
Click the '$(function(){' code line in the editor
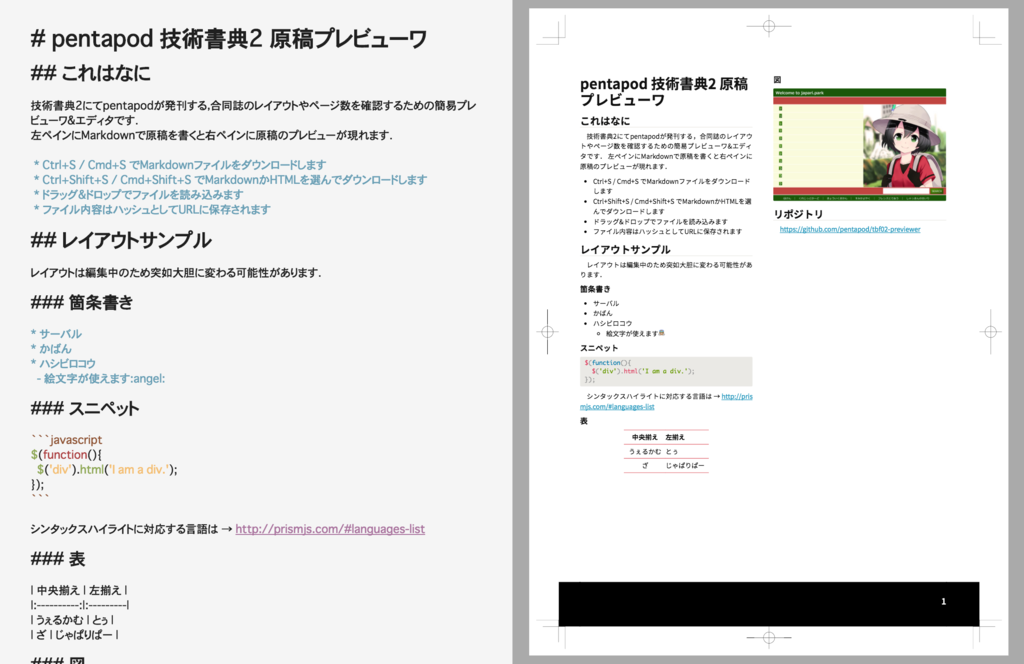(66, 454)
